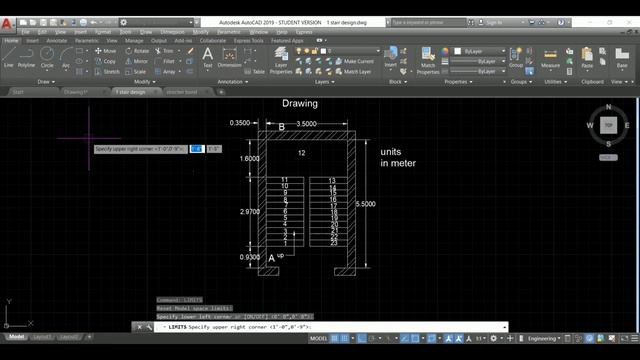The image size is (640, 360).
Task: Close the command line with X button
Action: point(140,327)
